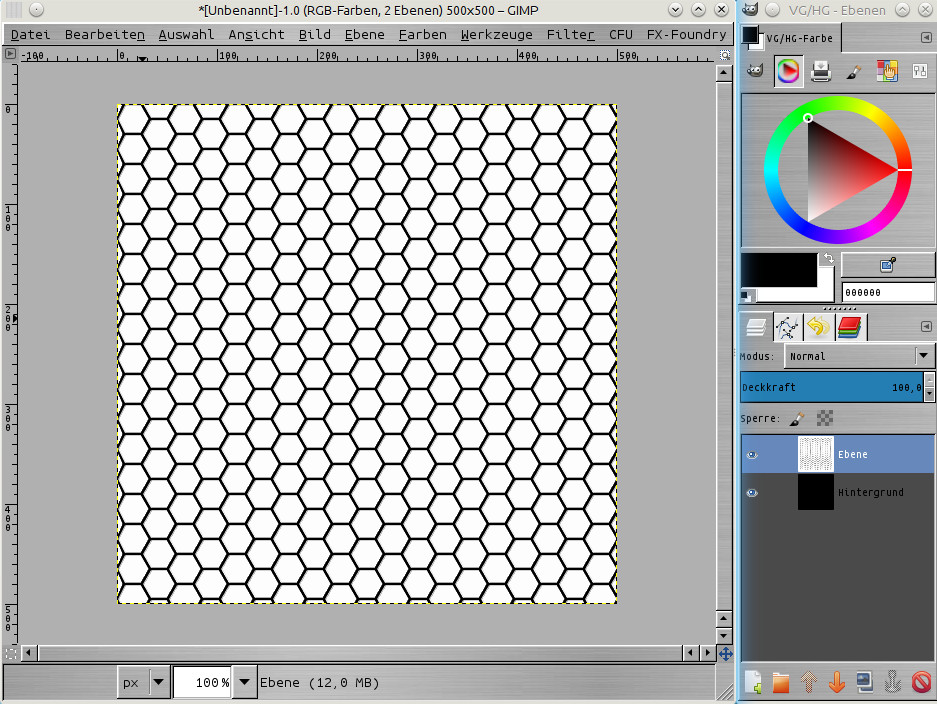The width and height of the screenshot is (937, 704).
Task: Decrease Deckkraft with the down stepper arrow
Action: (x=929, y=394)
